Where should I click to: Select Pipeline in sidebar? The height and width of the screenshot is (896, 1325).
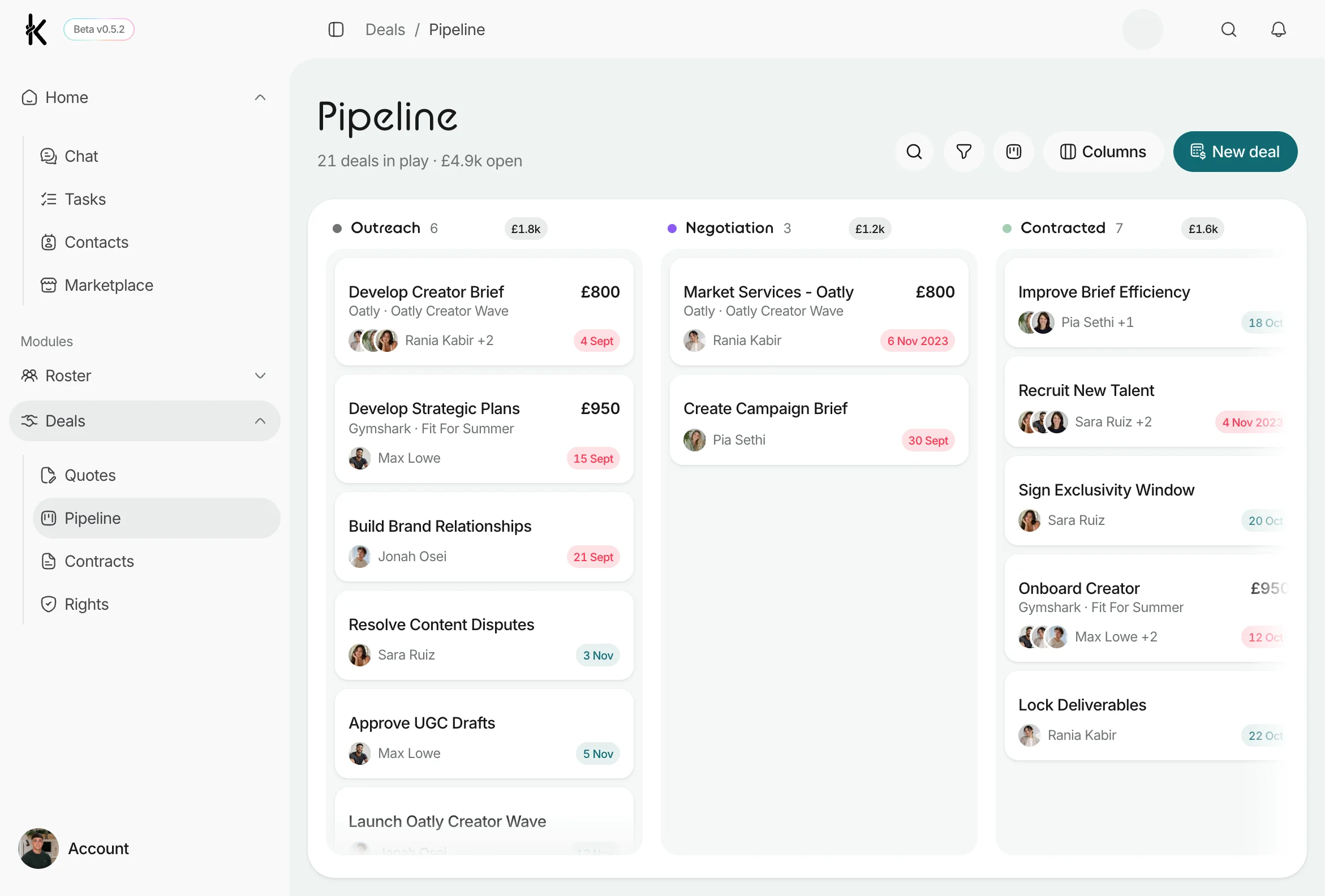156,518
